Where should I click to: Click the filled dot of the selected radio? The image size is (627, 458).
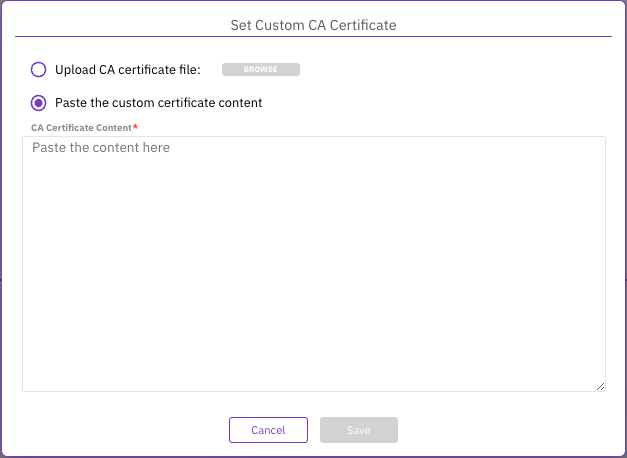click(x=39, y=102)
